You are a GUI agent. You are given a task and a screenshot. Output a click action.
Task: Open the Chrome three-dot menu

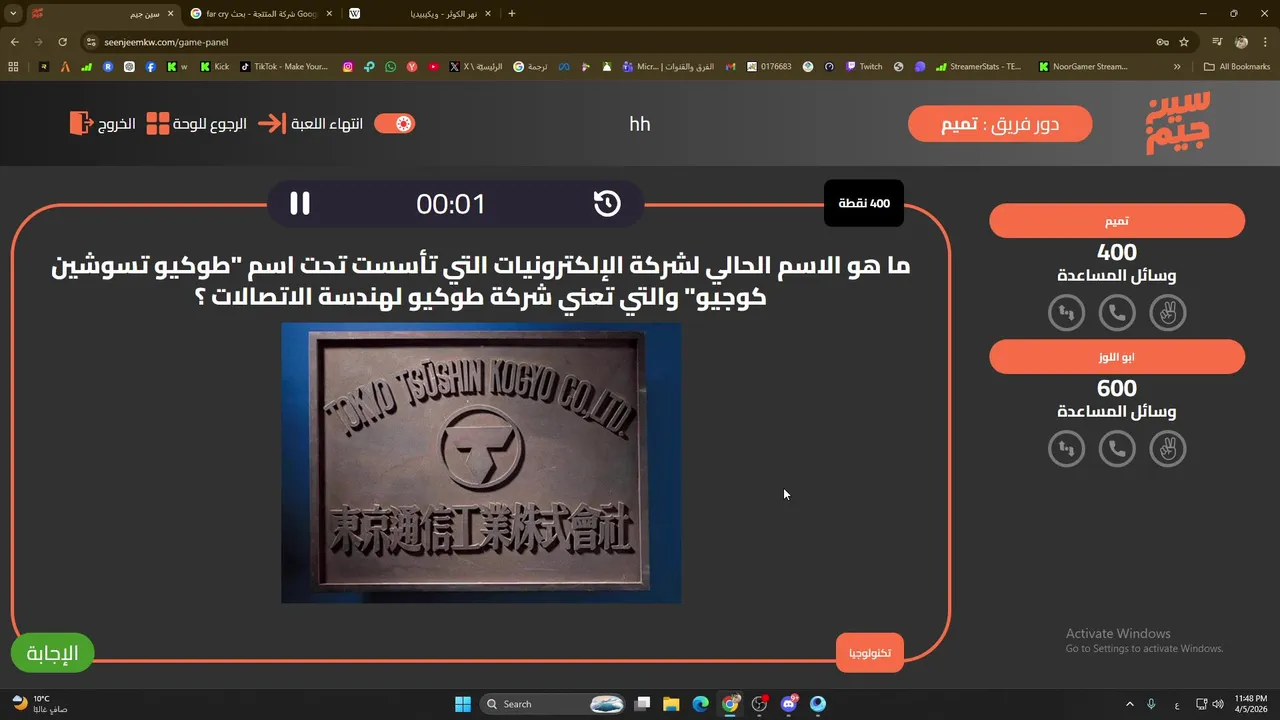coord(1265,42)
